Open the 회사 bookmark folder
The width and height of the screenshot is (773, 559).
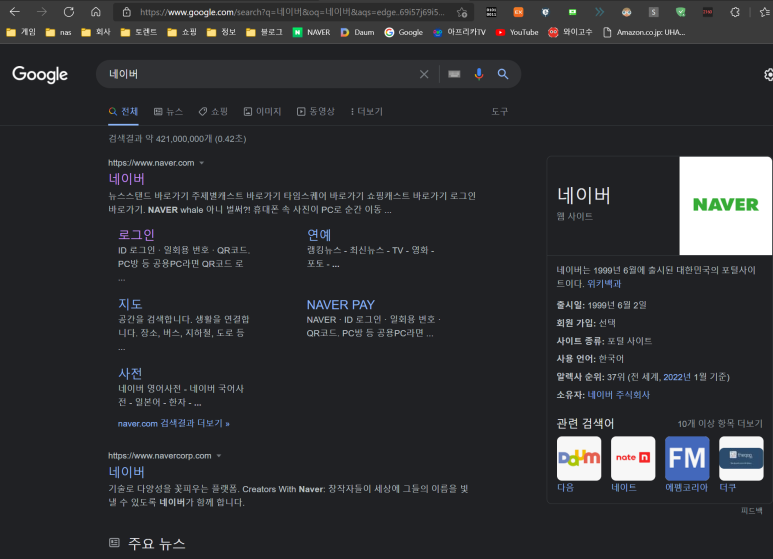pyautogui.click(x=96, y=32)
